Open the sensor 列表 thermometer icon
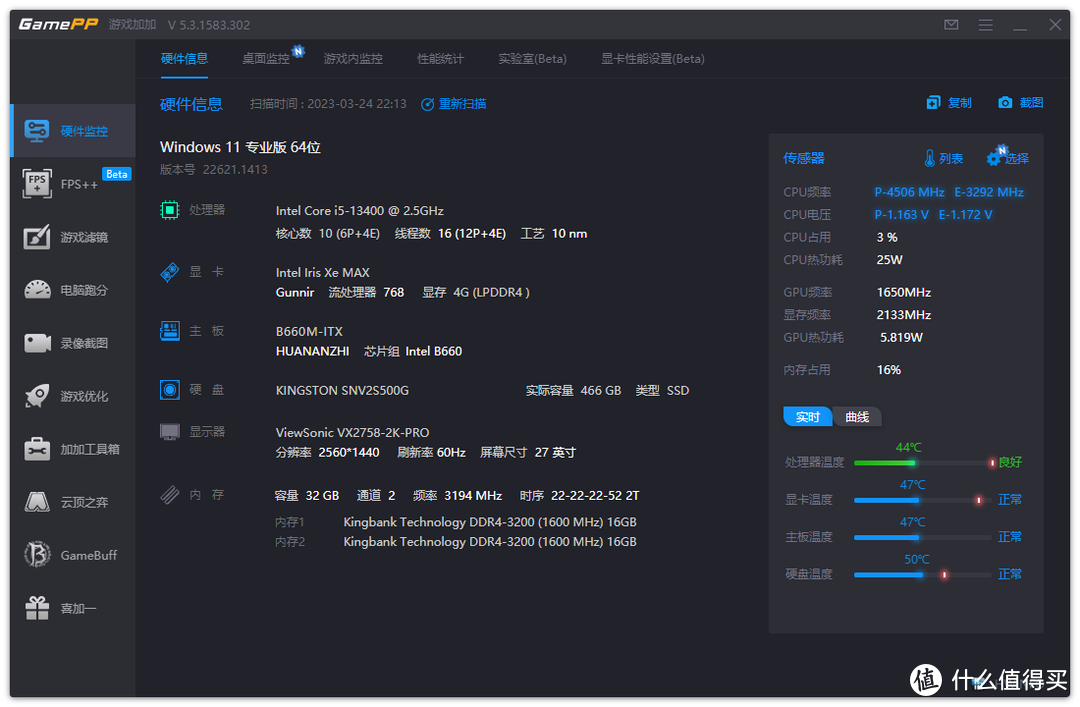Image resolution: width=1080 pixels, height=707 pixels. 929,158
